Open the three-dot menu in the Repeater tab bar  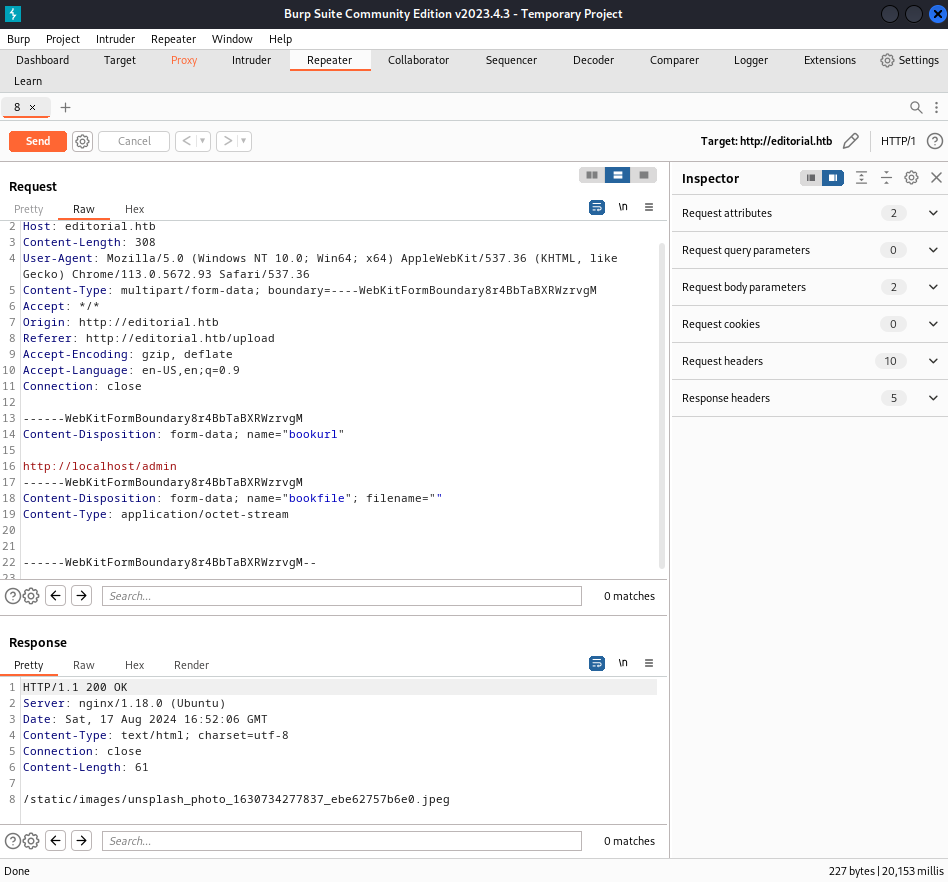(936, 108)
